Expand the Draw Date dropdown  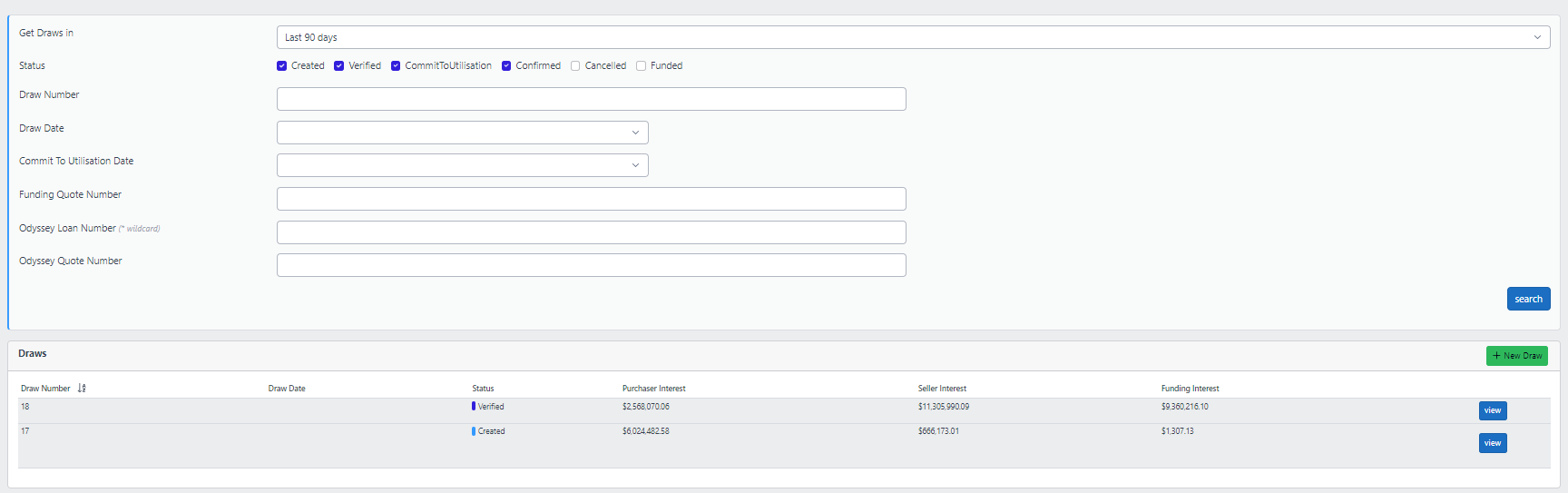tap(462, 133)
